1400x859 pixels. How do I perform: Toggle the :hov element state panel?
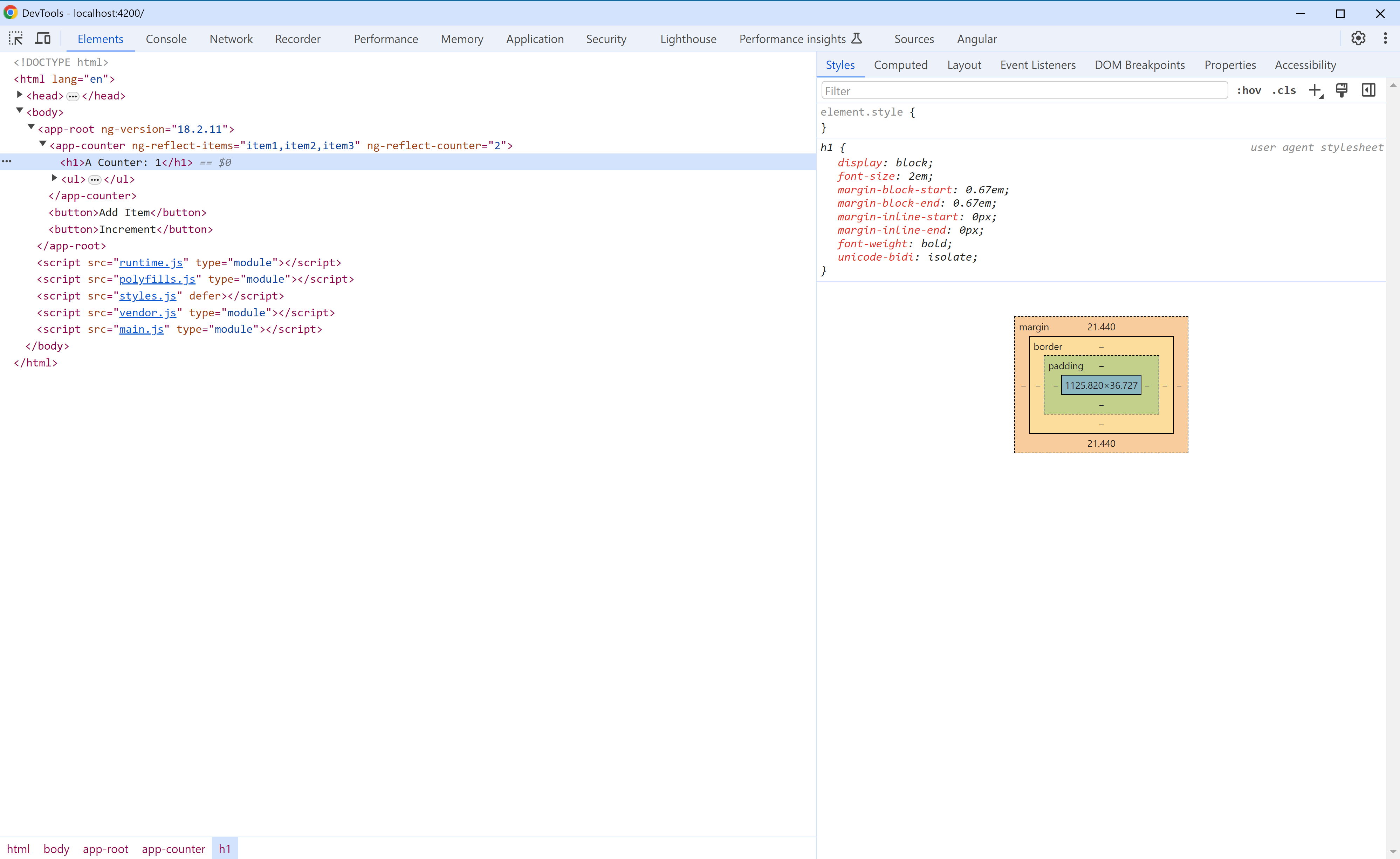click(1249, 90)
